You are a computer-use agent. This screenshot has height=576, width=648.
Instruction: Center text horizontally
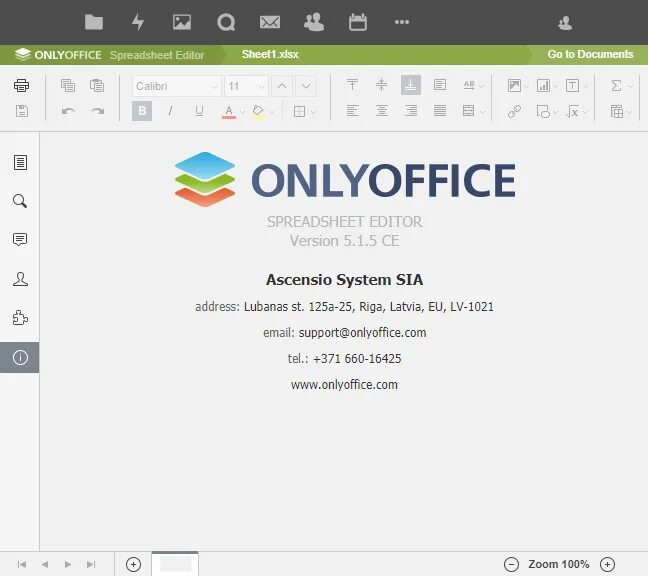381,111
